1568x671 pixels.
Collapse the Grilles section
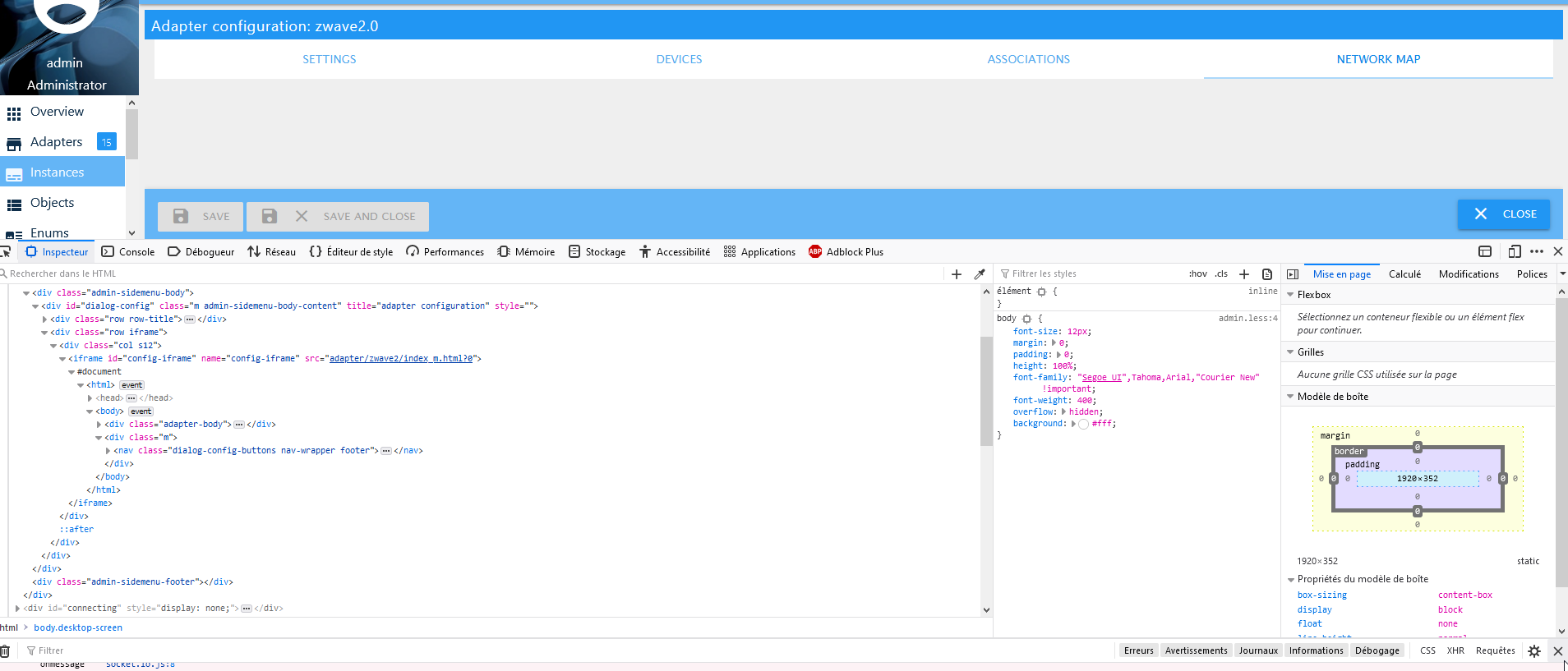point(1290,352)
